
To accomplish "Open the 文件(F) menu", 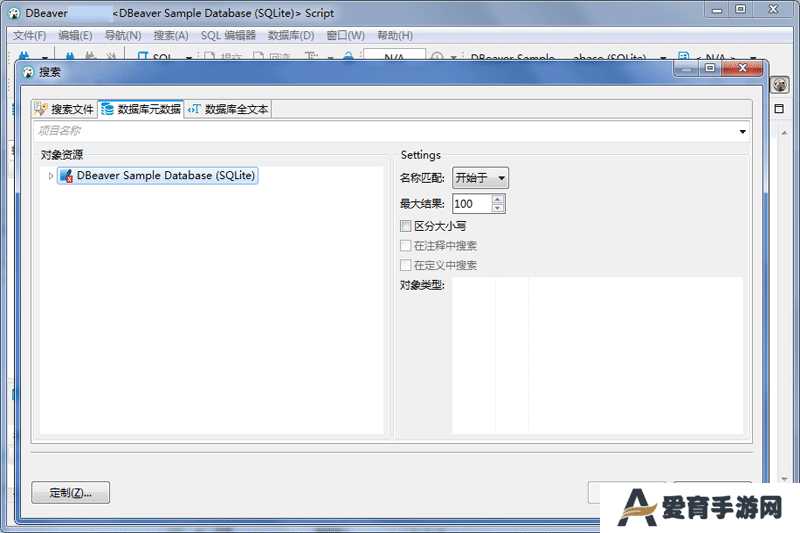I will [30, 35].
